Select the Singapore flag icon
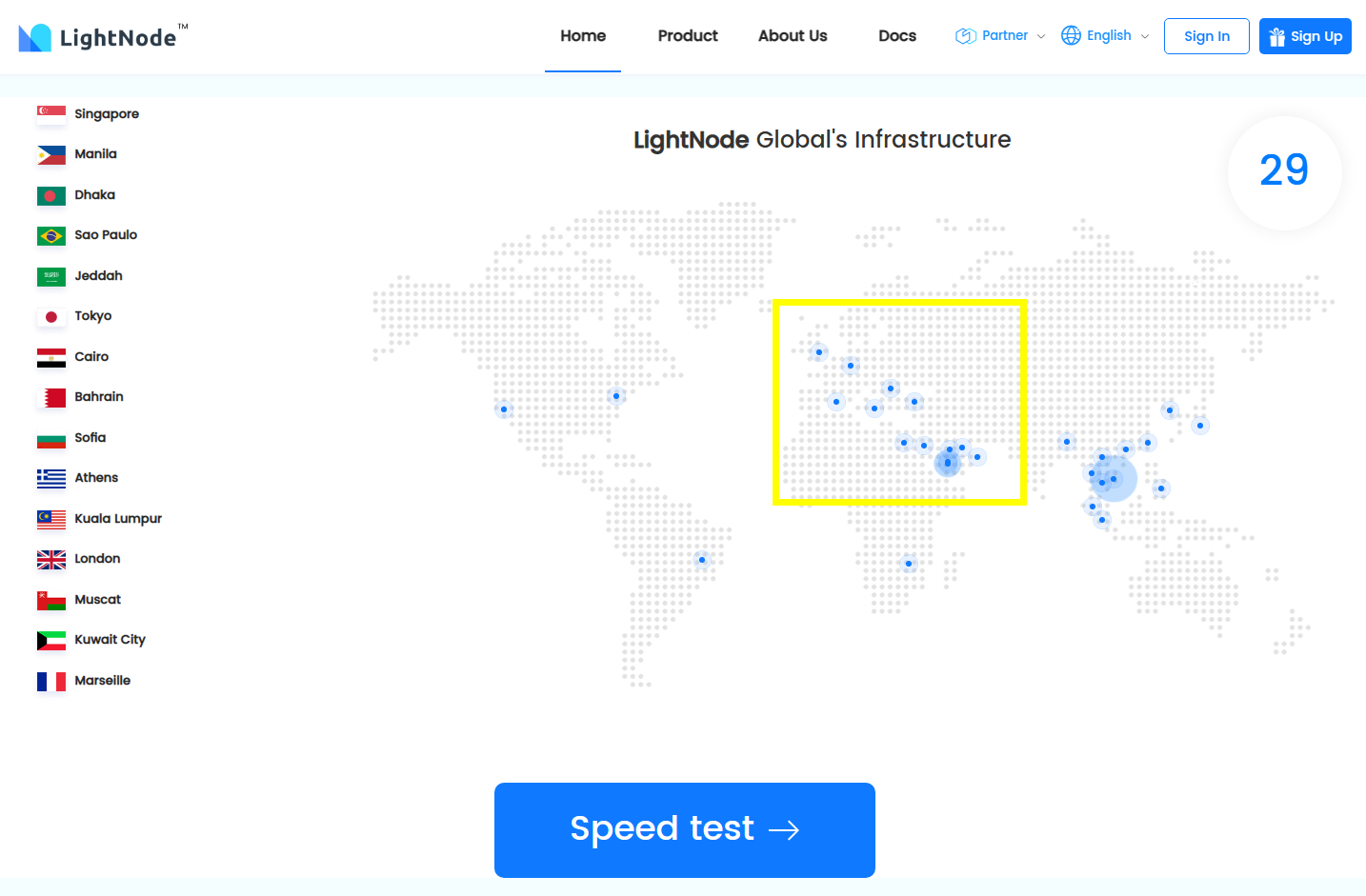Screen dimensions: 1366x896 point(50,113)
